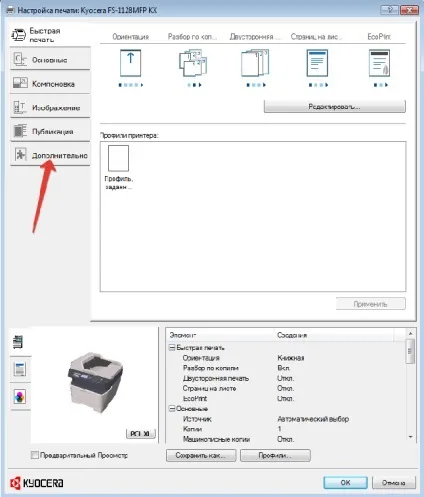The image size is (424, 497).
Task: Click the orientation option dots indicator
Action: point(131,85)
